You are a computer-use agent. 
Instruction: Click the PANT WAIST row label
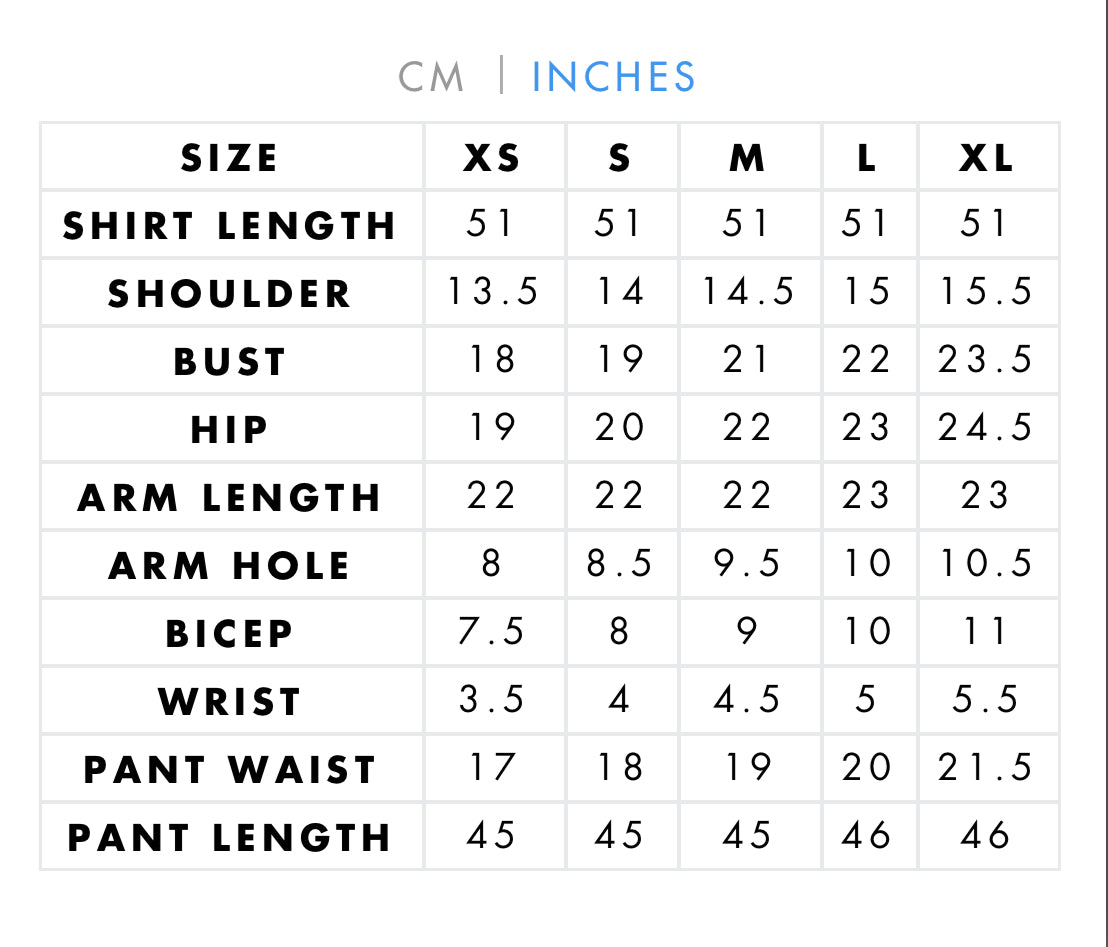point(230,769)
